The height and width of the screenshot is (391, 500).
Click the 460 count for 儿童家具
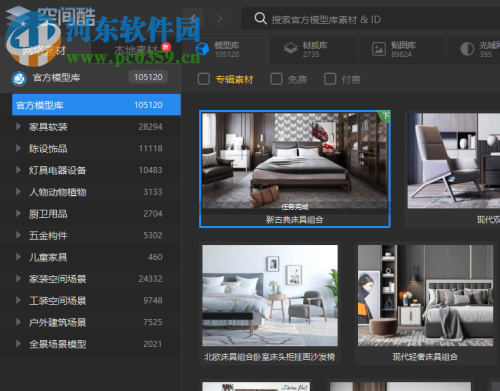155,257
